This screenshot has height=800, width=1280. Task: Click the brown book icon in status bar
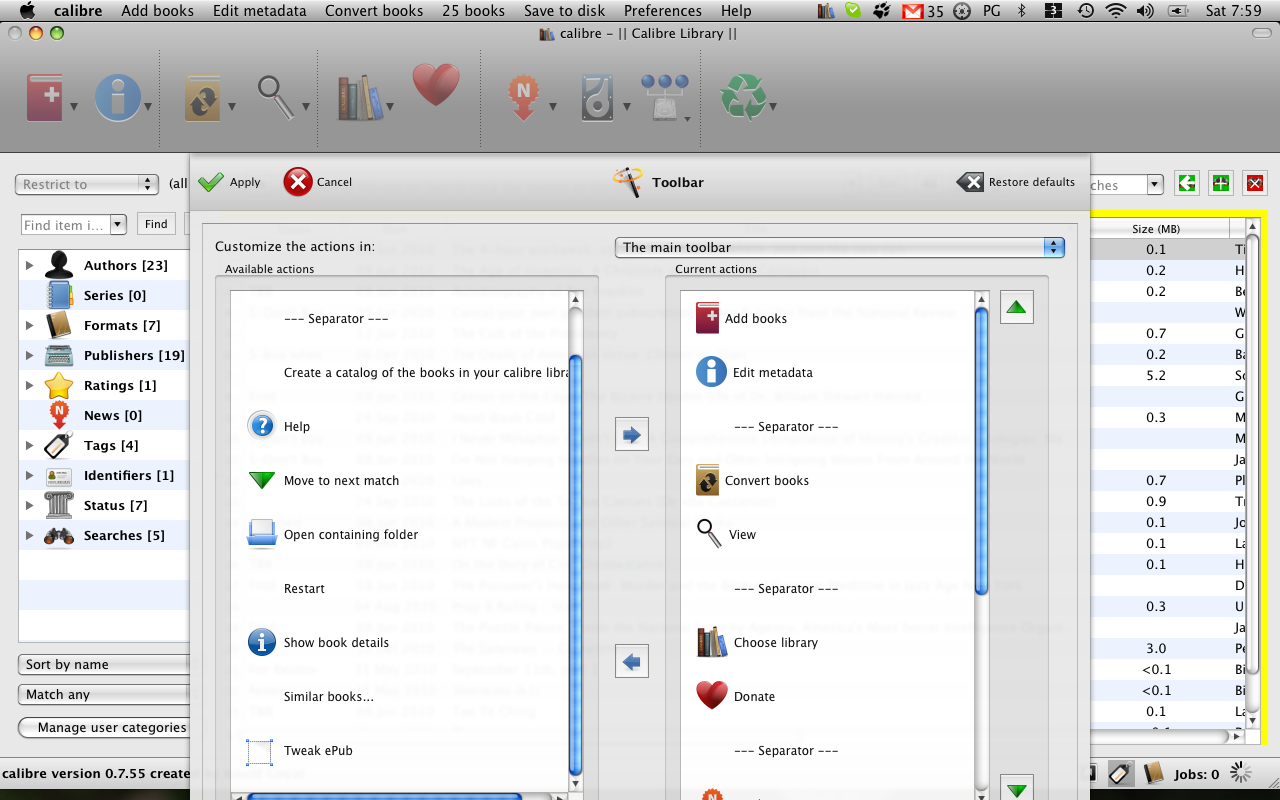tap(1153, 773)
